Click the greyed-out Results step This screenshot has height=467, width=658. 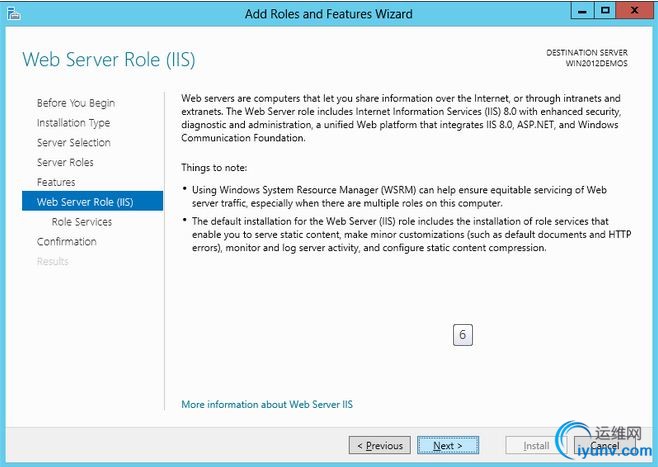(52, 261)
